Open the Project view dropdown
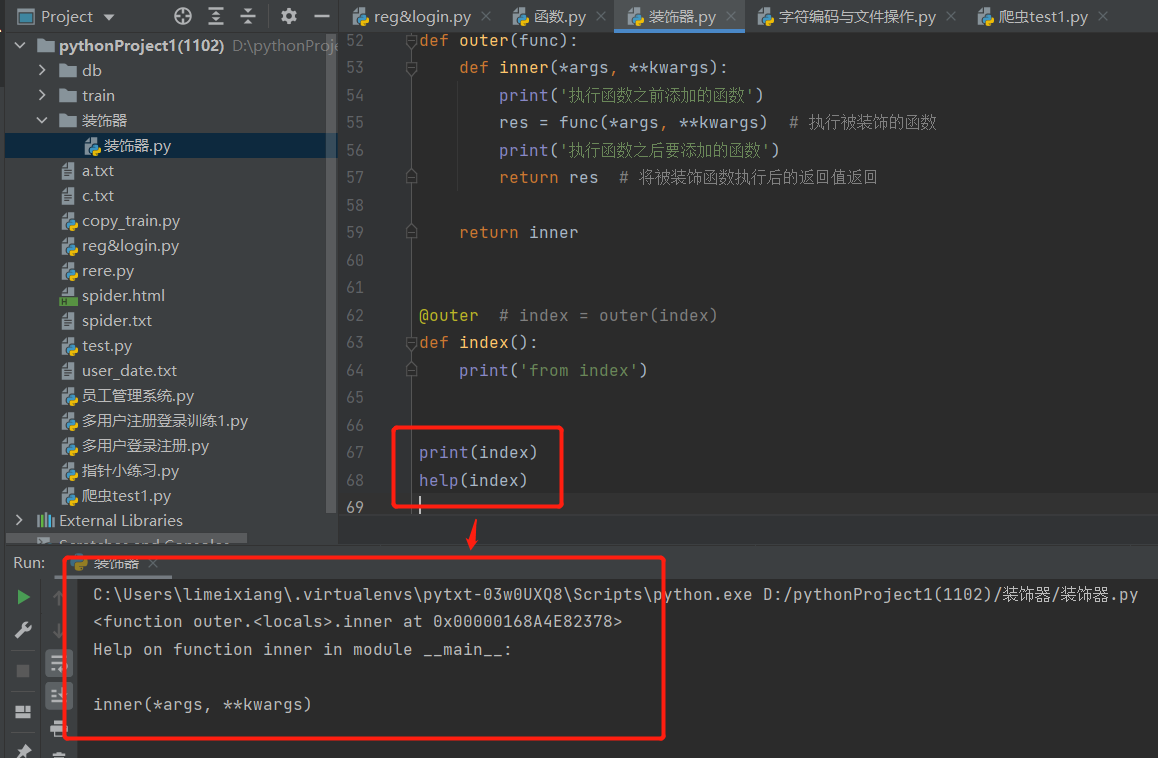This screenshot has height=758, width=1158. 109,16
